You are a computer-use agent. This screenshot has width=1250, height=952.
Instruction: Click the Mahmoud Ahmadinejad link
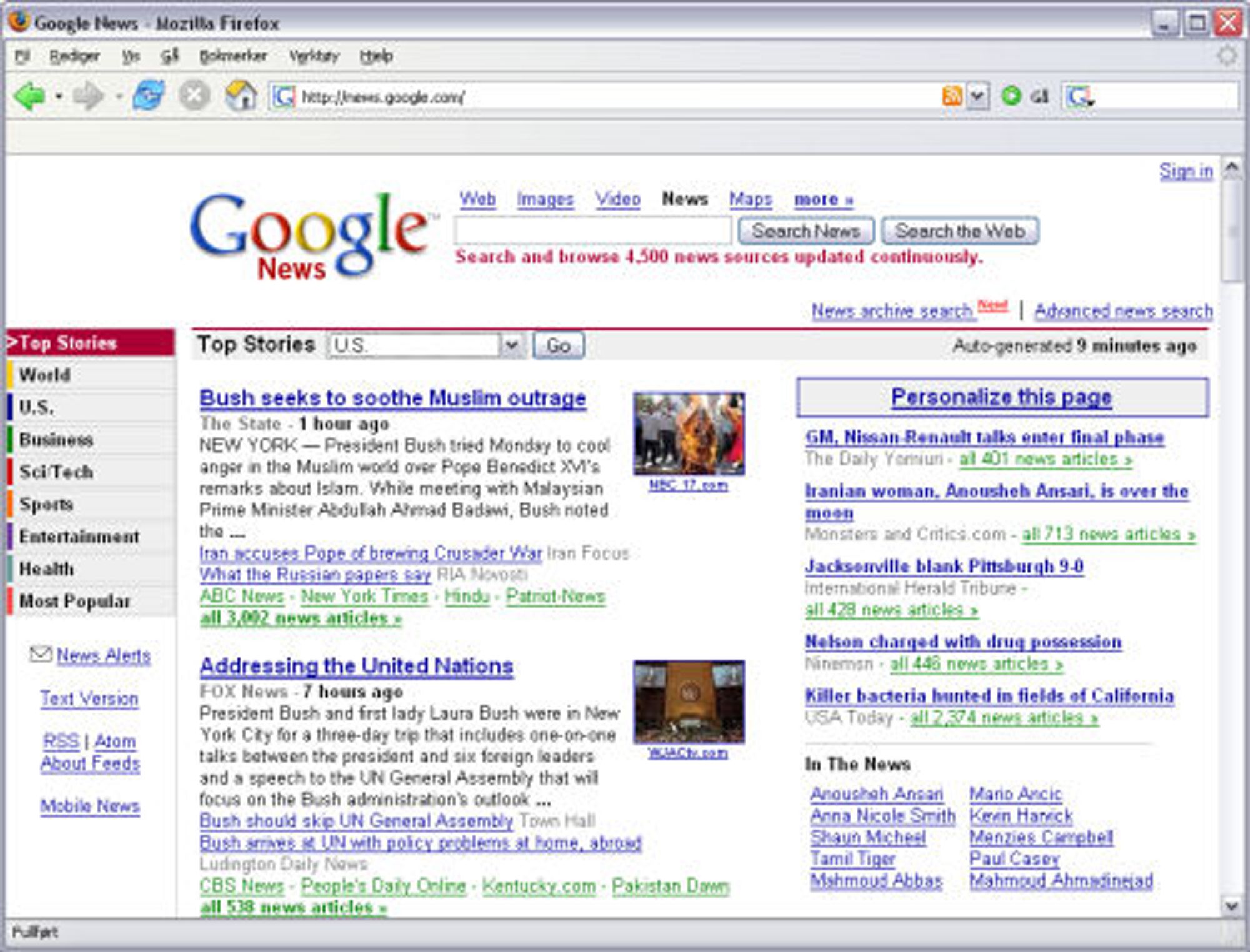click(x=1061, y=881)
